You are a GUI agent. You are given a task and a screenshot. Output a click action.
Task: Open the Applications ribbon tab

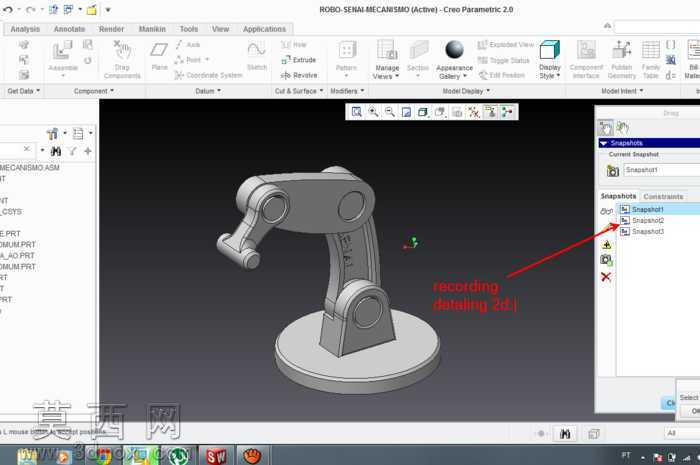point(264,29)
